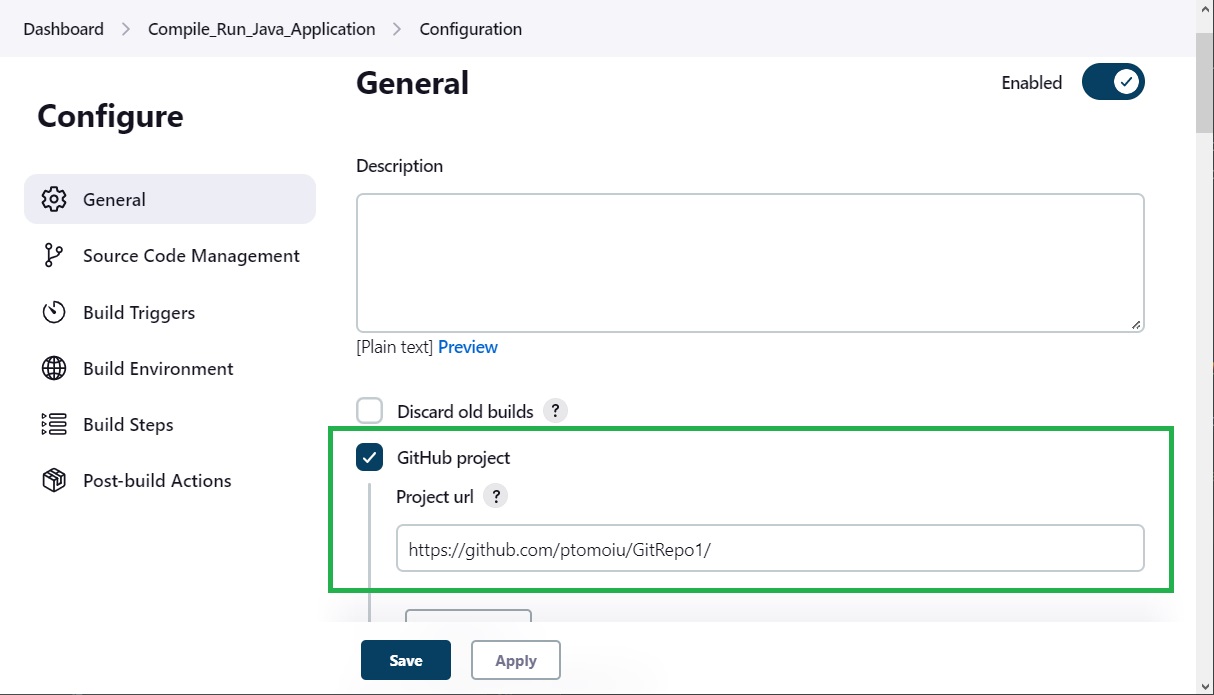Open Compile_Run_Java_Application breadcrumb
Viewport: 1214px width, 695px height.
click(x=262, y=29)
